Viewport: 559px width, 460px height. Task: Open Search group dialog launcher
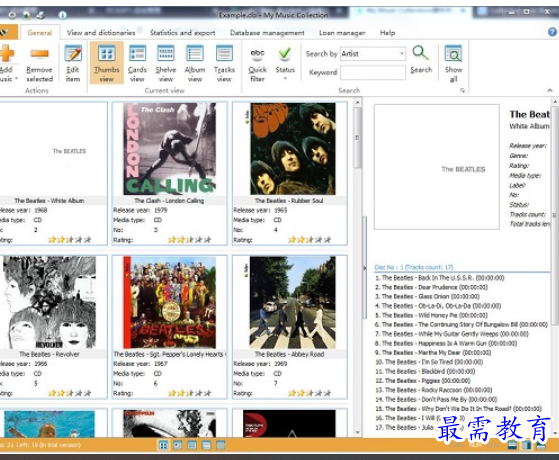coord(462,91)
